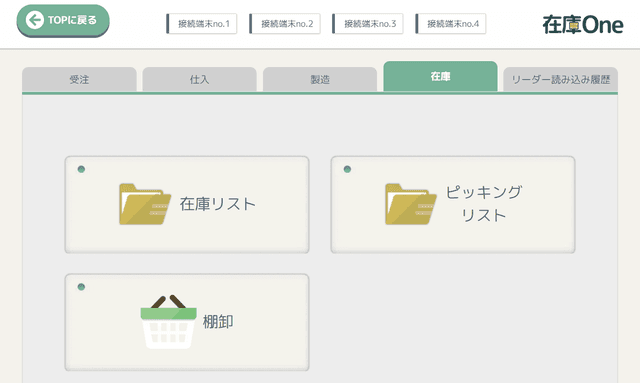The image size is (640, 383).
Task: Open the ピッキングリスト text label
Action: tap(484, 204)
